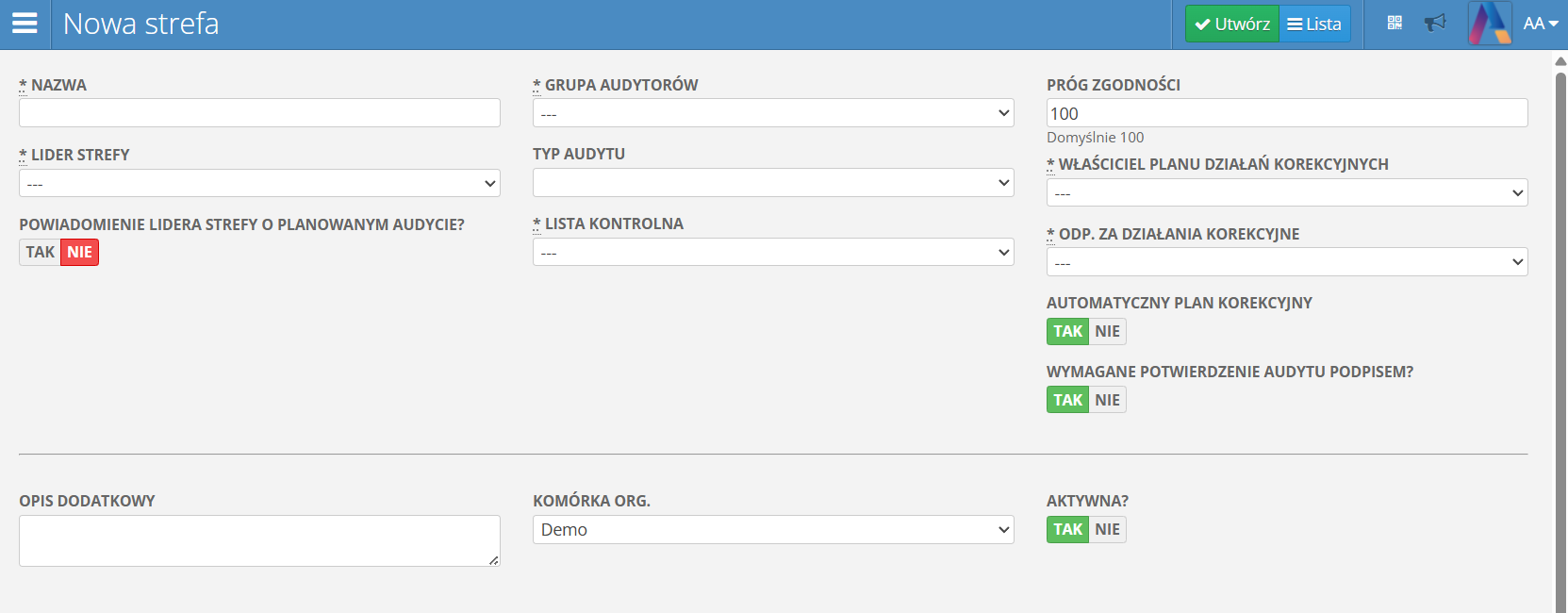Open the hamburger main menu

pos(25,24)
